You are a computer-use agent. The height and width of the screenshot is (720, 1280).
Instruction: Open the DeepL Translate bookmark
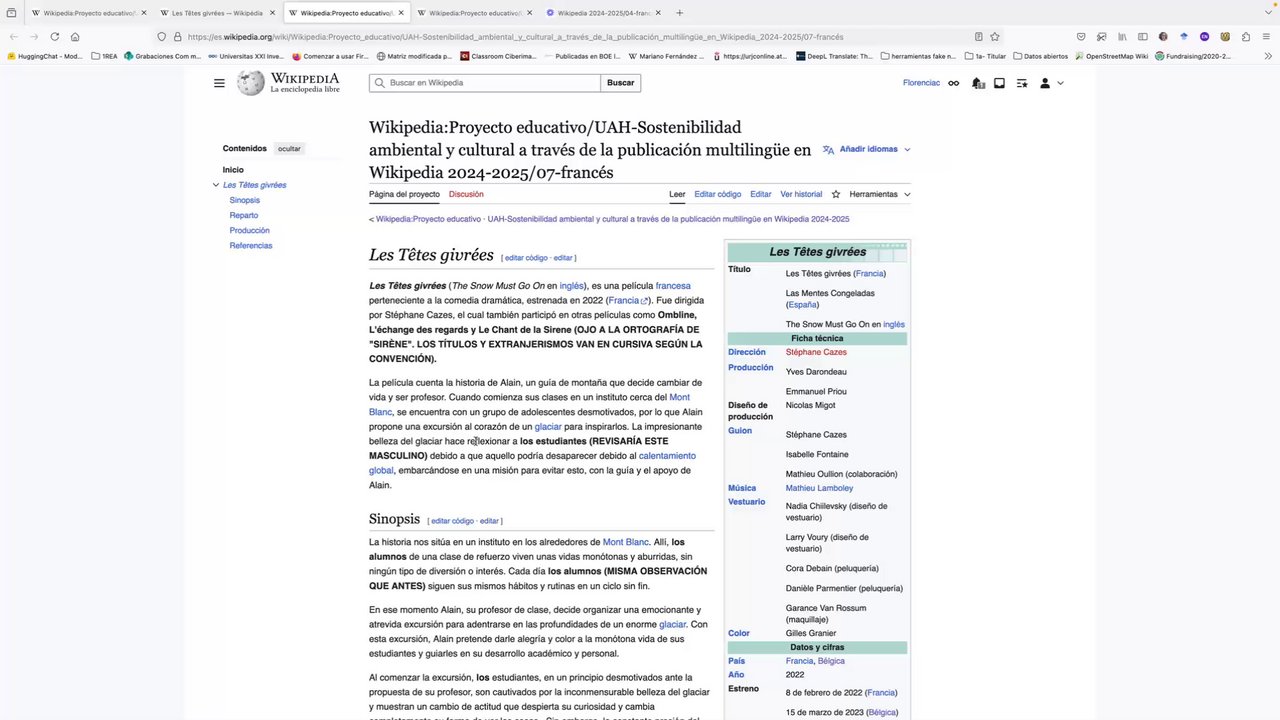[x=836, y=56]
